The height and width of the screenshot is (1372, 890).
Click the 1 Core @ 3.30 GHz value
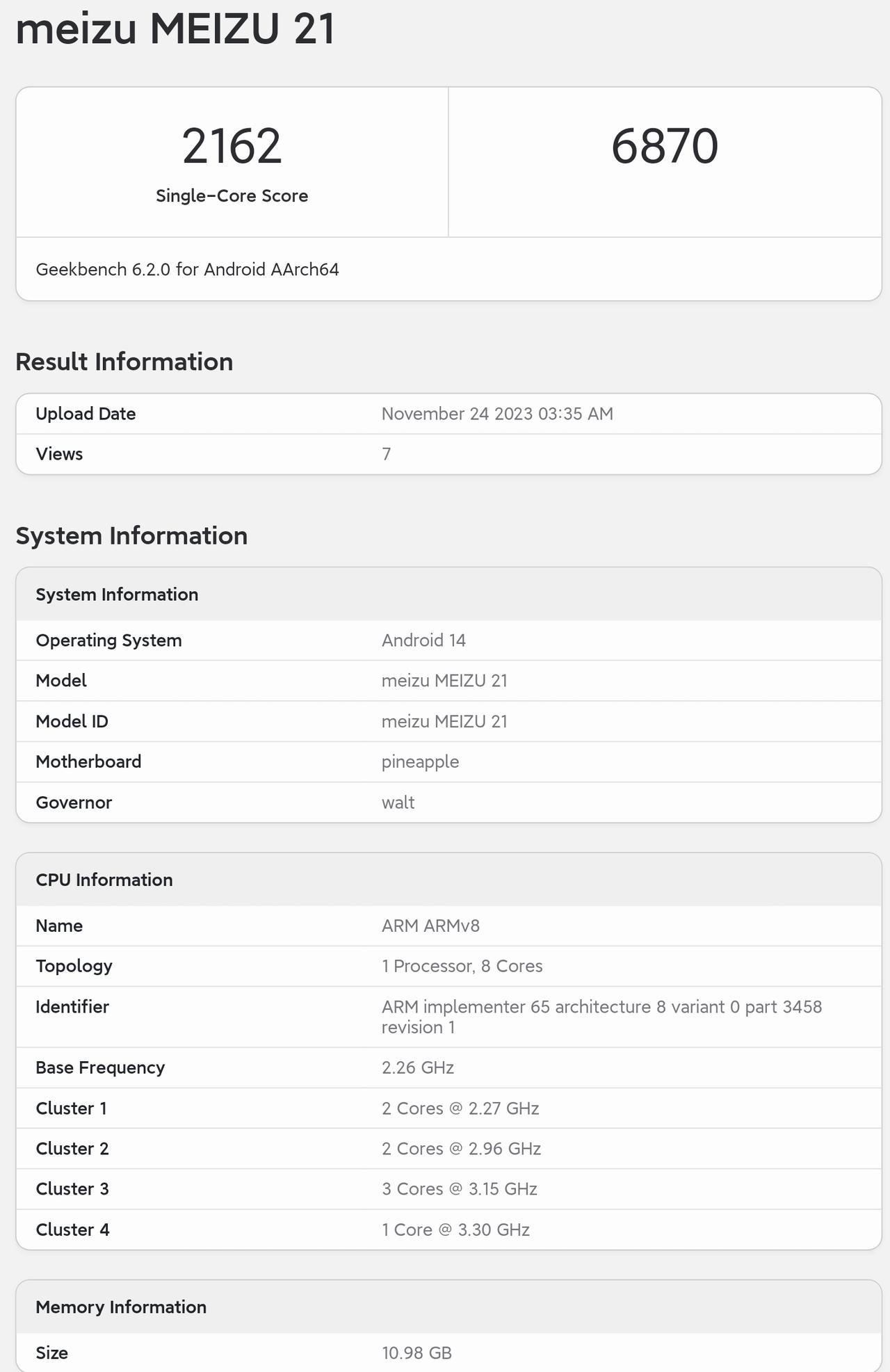point(455,1229)
